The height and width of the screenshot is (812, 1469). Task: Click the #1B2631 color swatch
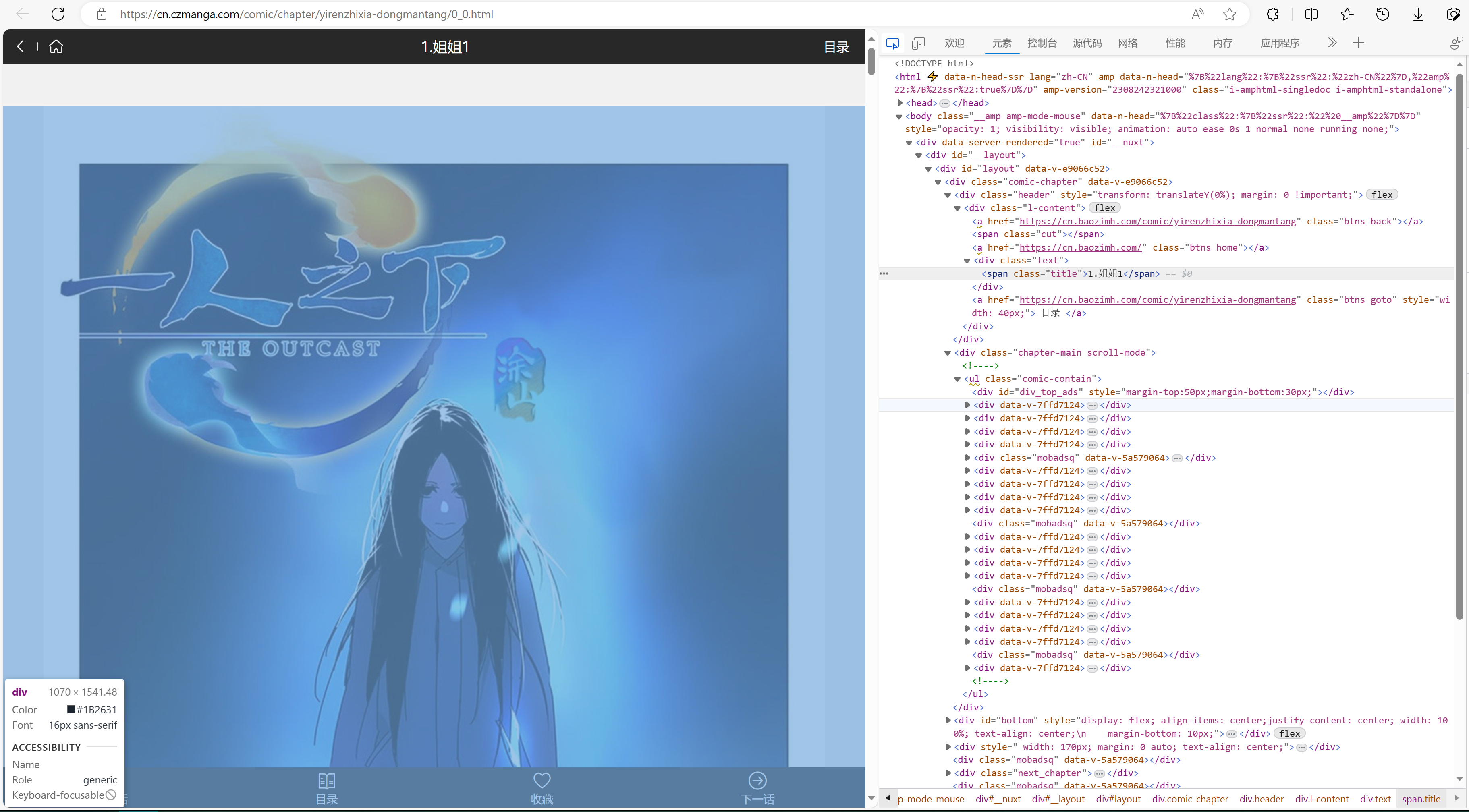[x=71, y=709]
